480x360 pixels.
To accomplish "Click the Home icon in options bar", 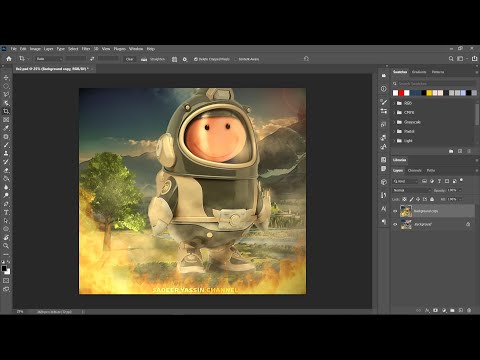I will (9, 59).
